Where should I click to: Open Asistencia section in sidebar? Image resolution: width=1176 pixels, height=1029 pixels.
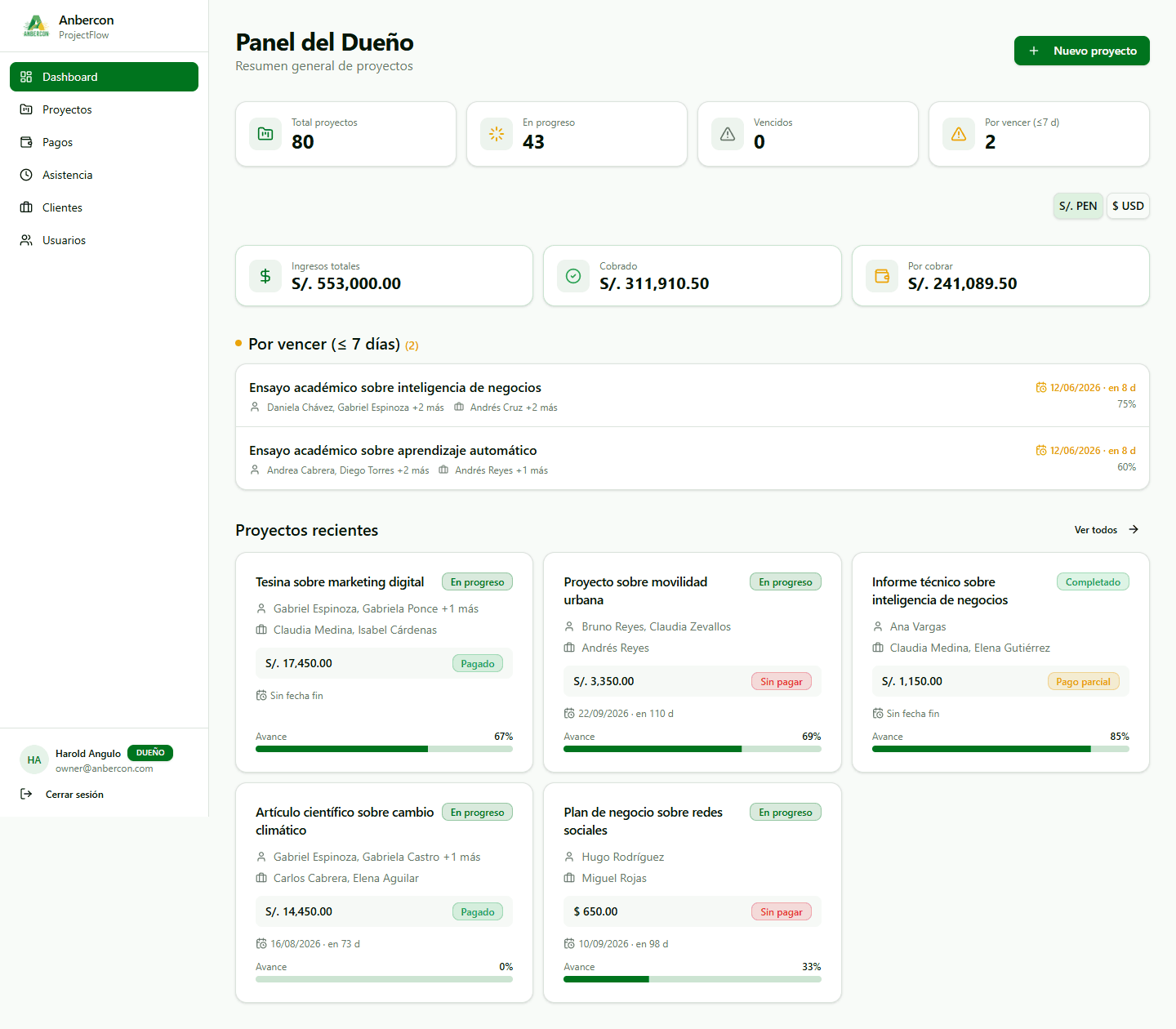tap(104, 175)
